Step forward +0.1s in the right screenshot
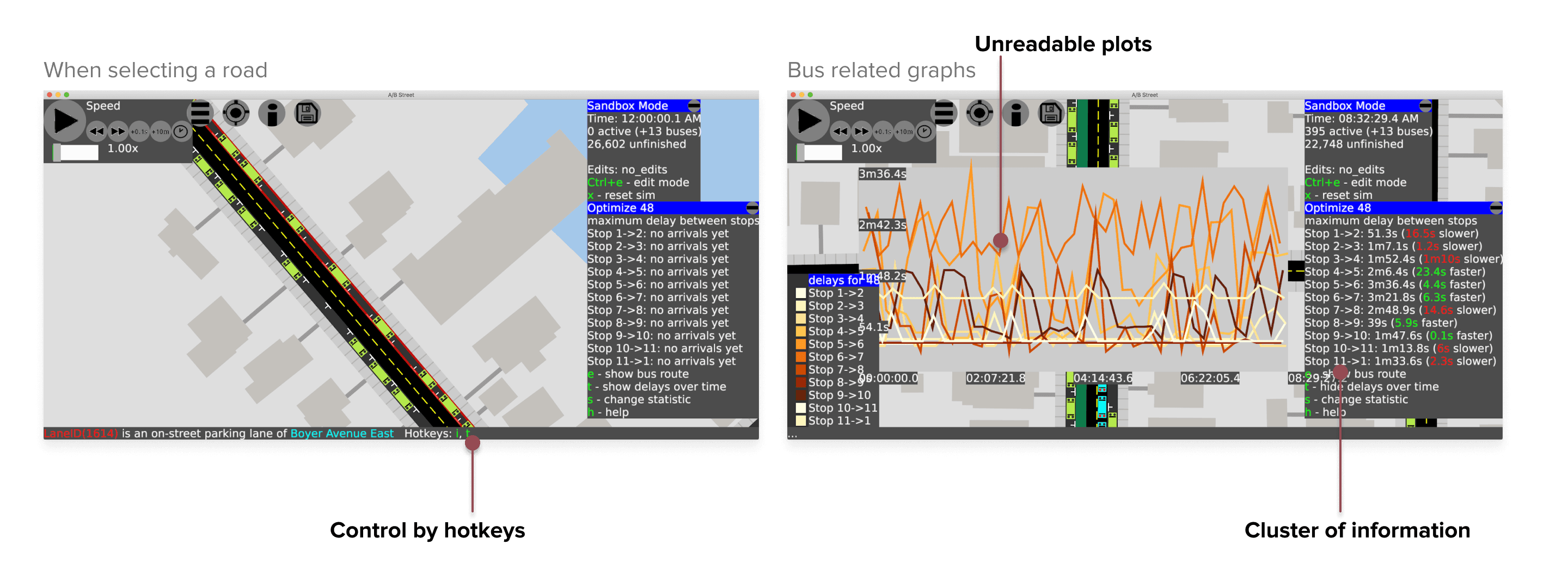1568x569 pixels. click(883, 131)
